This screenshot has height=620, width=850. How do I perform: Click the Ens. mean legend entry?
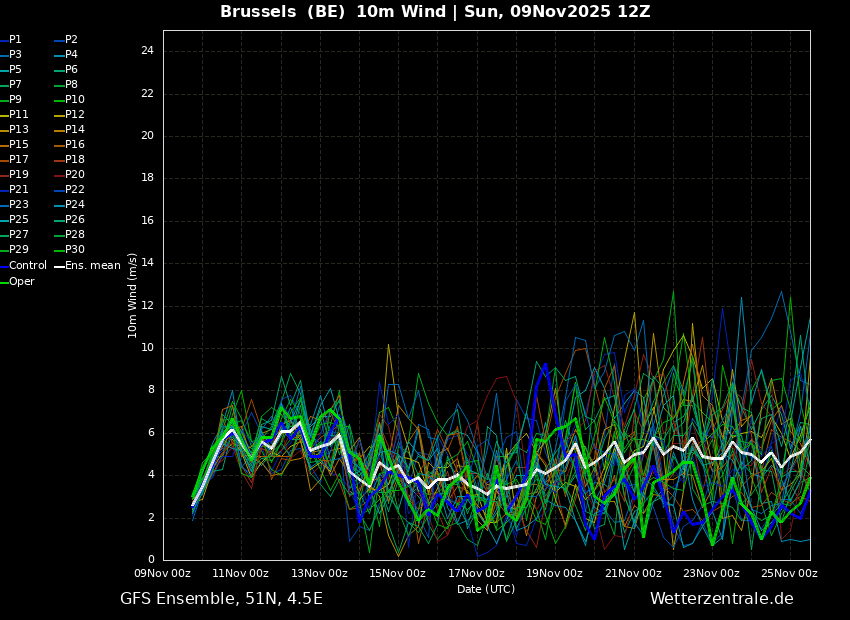tap(87, 266)
